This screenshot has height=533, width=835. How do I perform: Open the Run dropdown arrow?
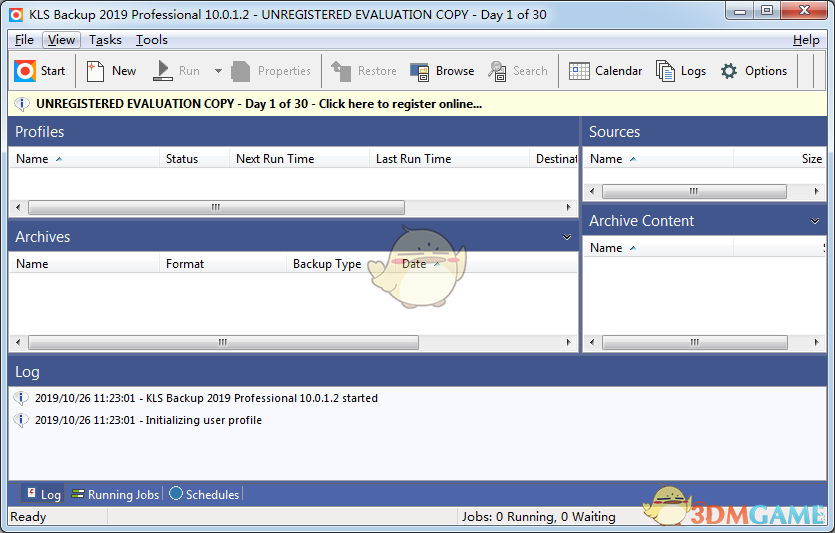pyautogui.click(x=218, y=71)
